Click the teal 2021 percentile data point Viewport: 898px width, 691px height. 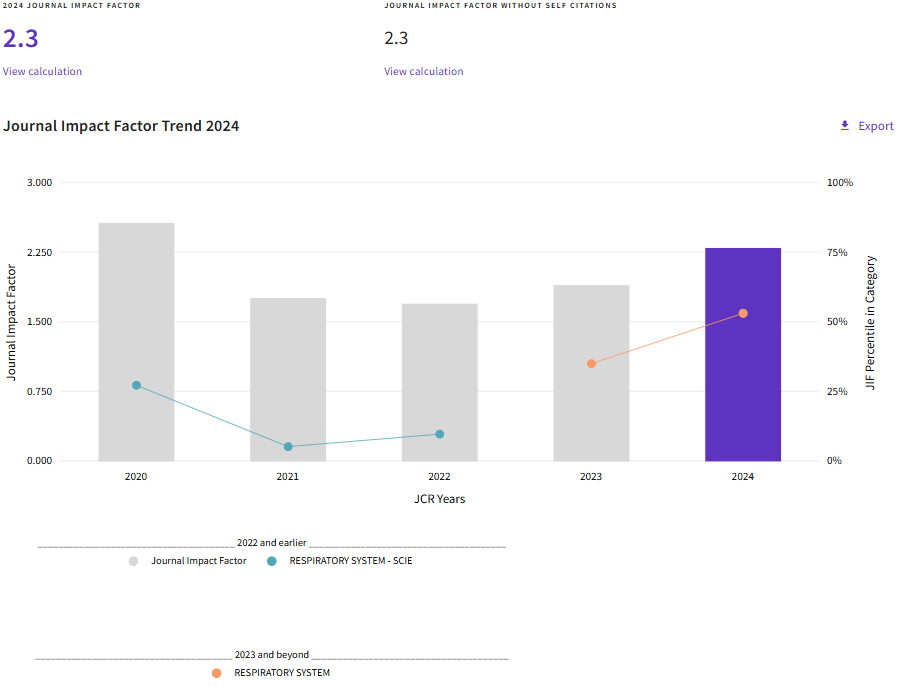tap(288, 446)
